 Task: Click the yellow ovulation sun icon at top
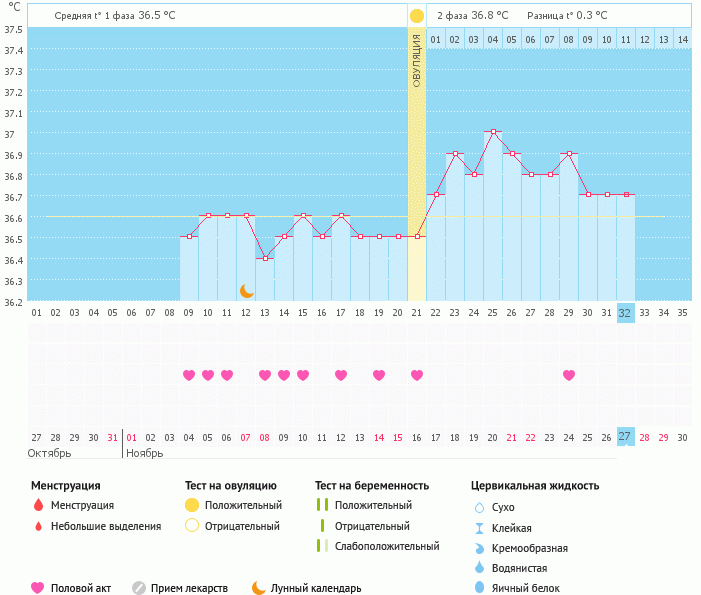pos(416,16)
